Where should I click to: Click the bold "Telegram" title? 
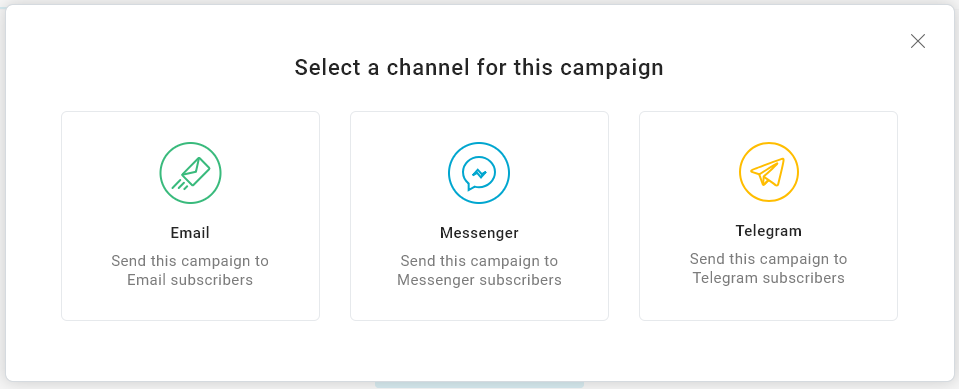(768, 231)
